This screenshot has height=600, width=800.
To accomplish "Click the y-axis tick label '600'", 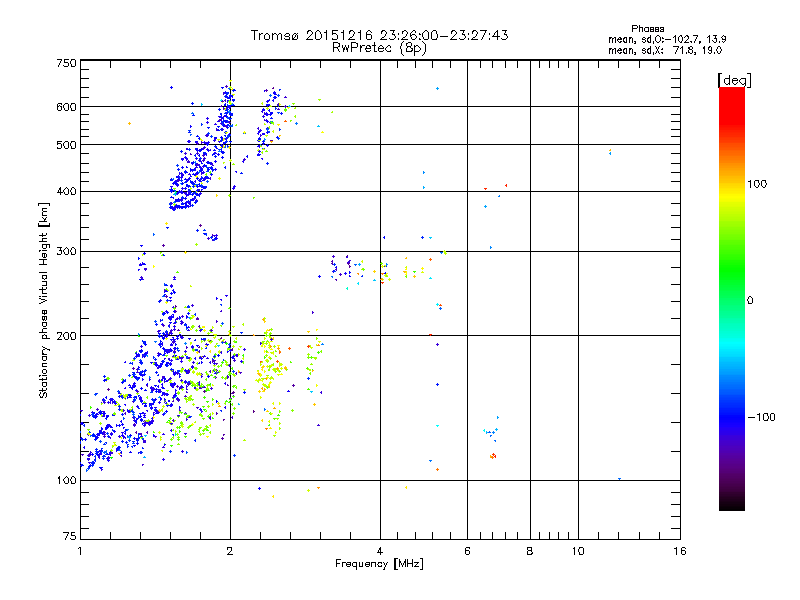I will click(x=66, y=107).
